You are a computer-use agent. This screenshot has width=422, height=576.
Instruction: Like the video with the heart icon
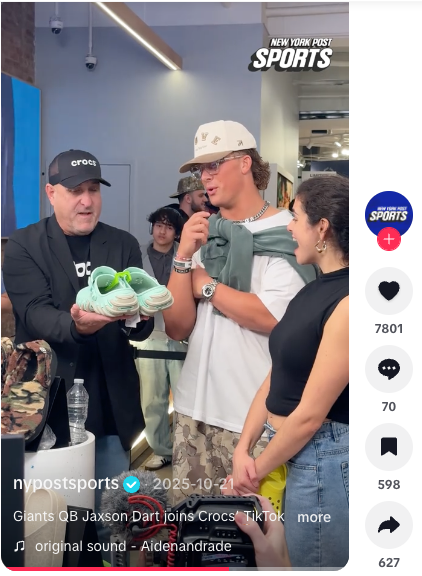point(389,291)
